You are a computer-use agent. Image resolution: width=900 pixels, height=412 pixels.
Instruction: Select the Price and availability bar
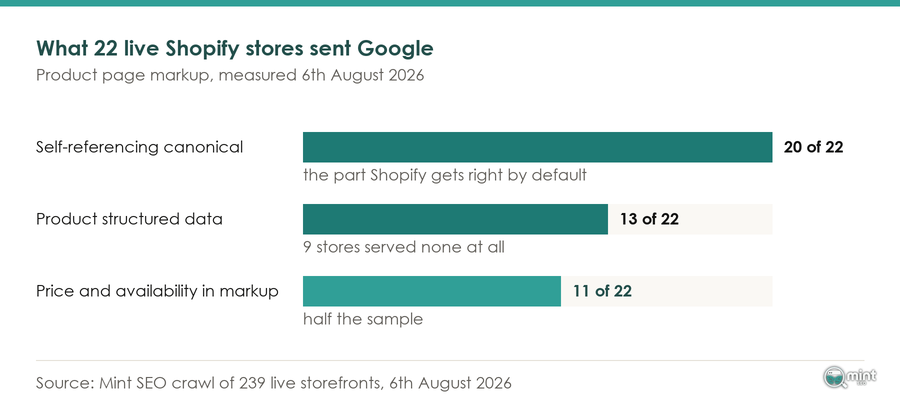[432, 291]
